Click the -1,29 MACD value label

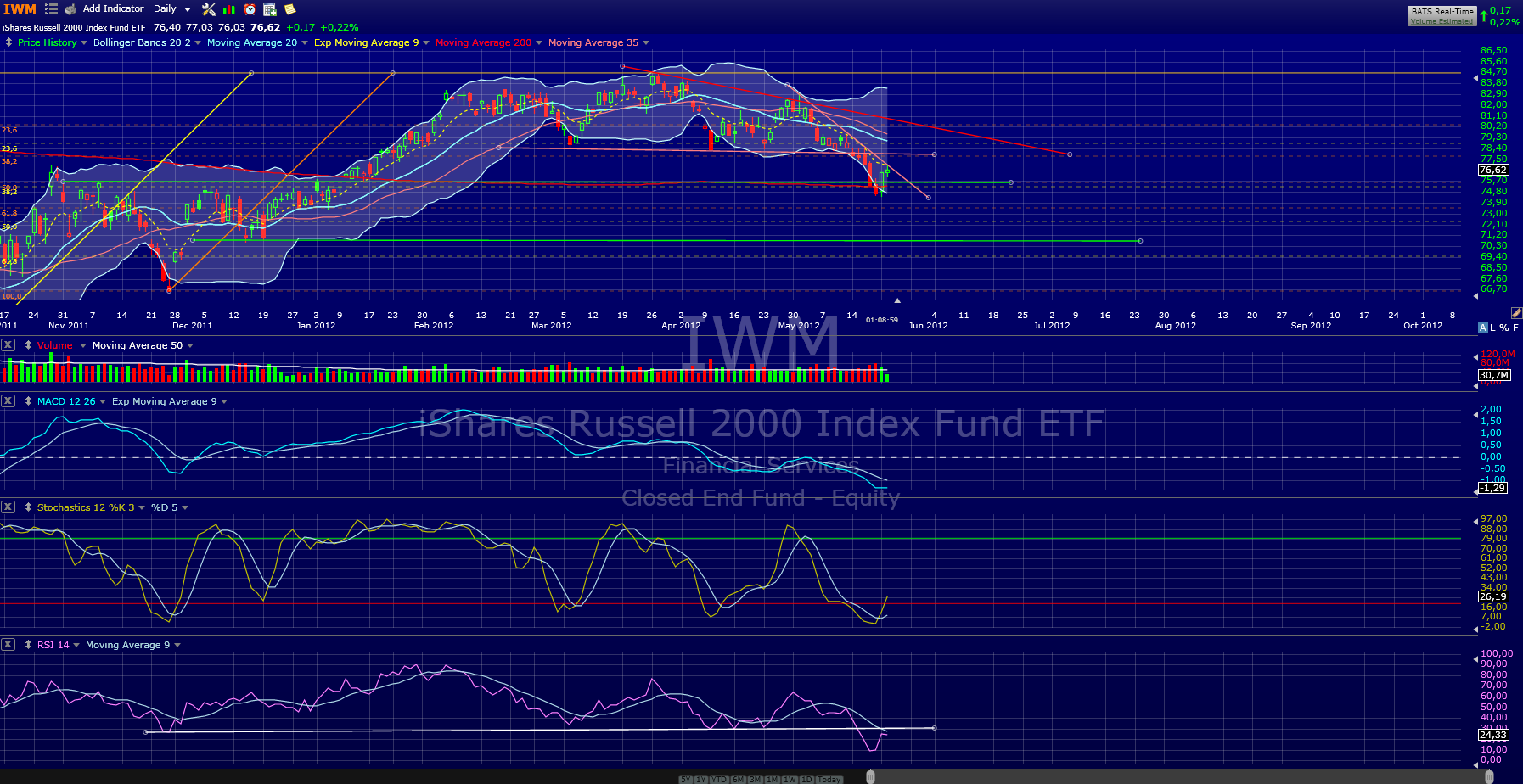tap(1493, 488)
